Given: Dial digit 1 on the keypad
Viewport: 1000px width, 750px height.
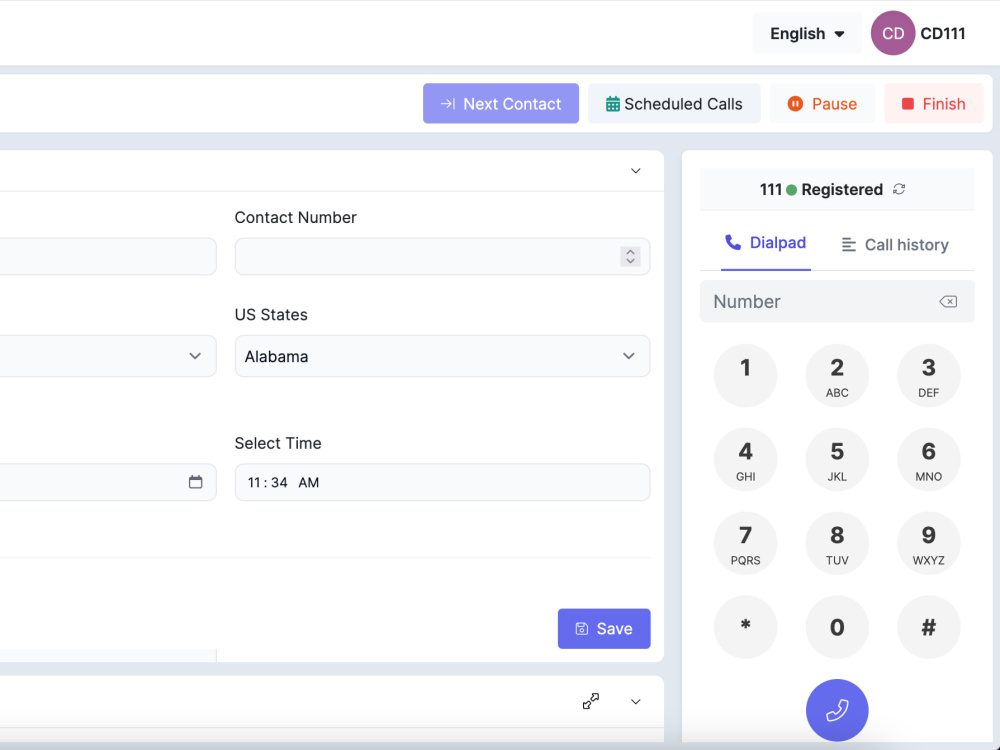Looking at the screenshot, I should coord(746,376).
